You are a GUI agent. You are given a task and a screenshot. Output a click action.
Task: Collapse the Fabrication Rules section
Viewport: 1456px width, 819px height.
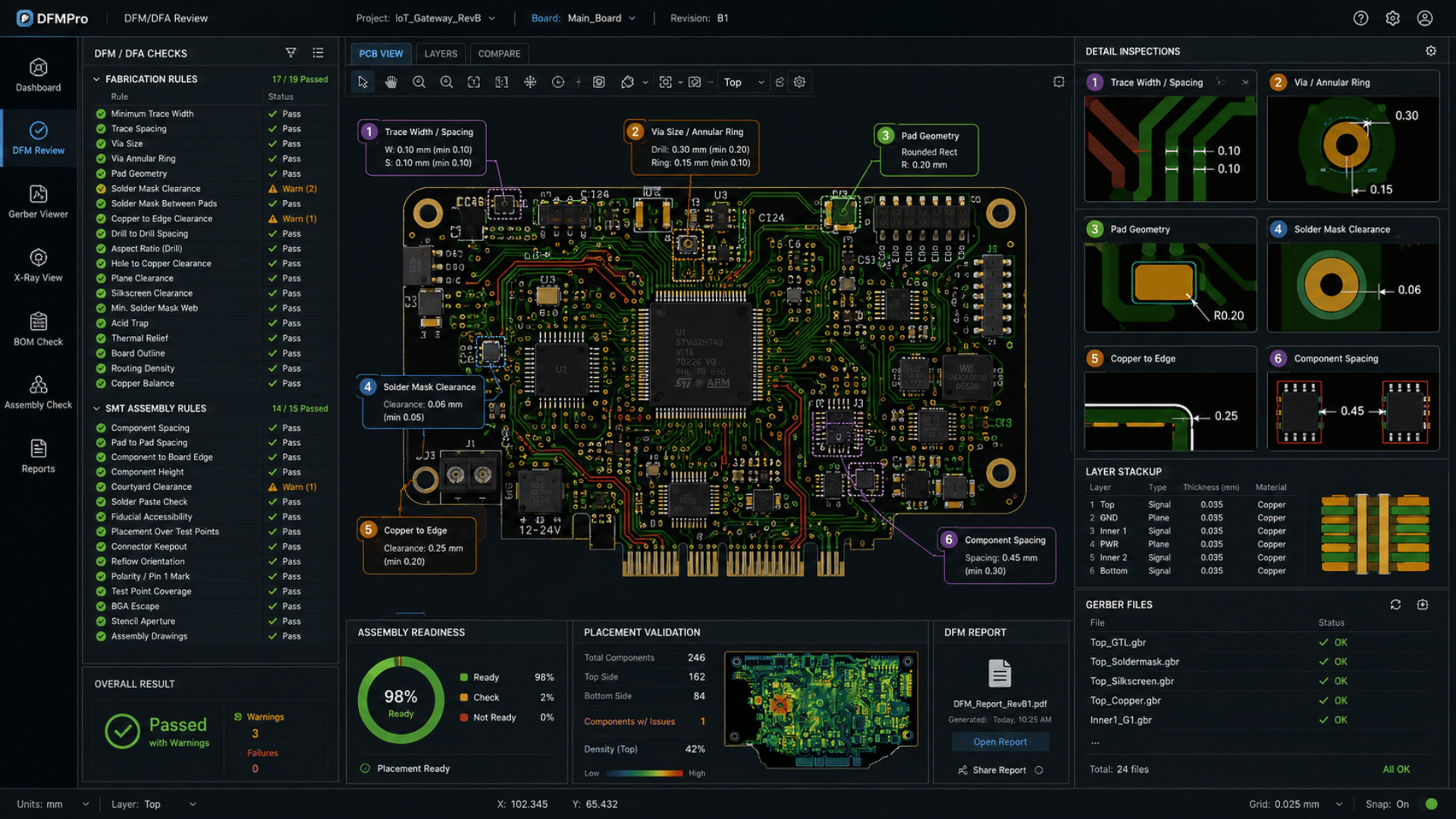(x=96, y=79)
